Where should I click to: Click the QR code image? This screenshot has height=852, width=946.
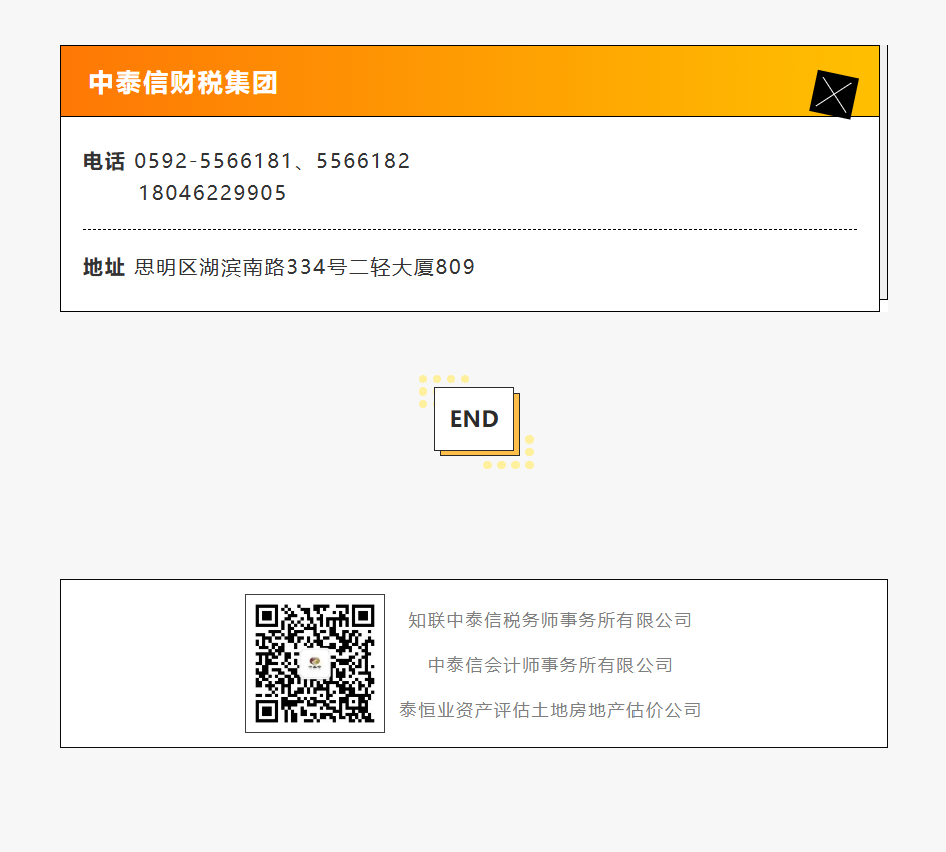(315, 663)
